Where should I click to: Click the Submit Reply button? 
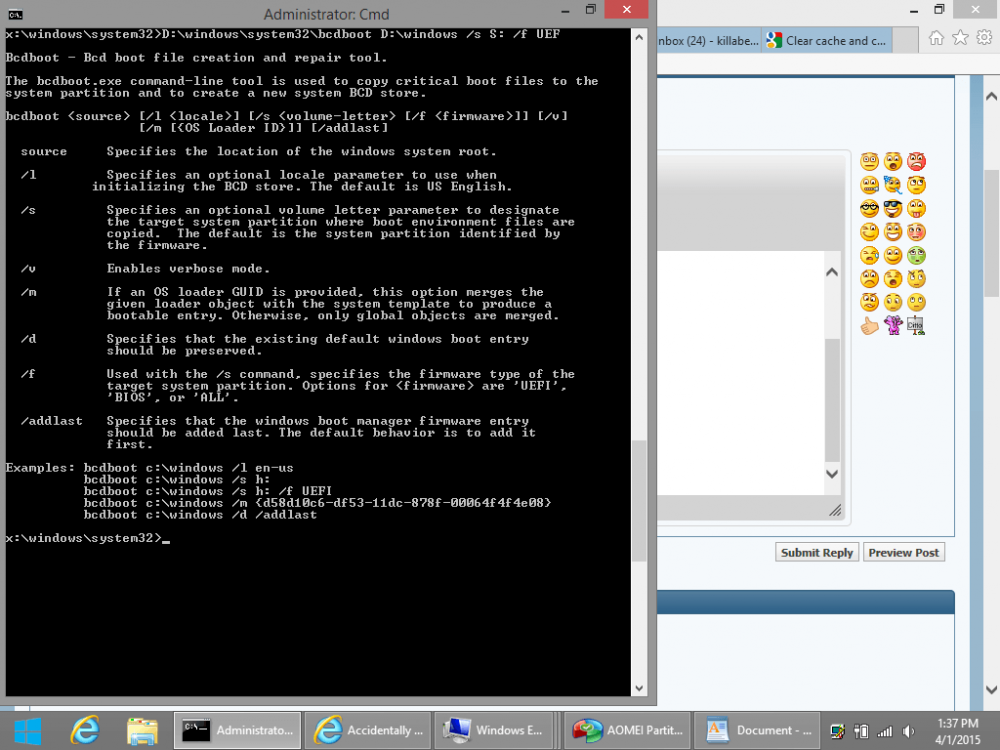tap(817, 553)
